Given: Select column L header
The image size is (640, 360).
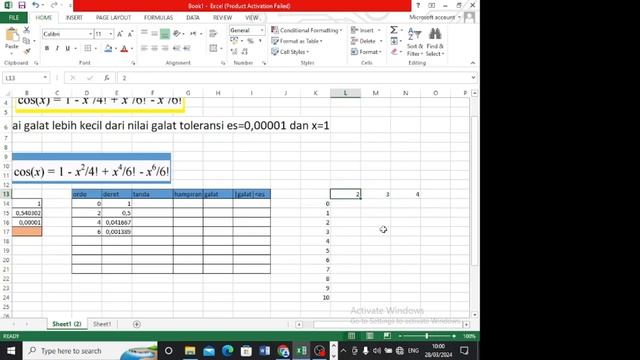Looking at the screenshot, I should coord(345,93).
